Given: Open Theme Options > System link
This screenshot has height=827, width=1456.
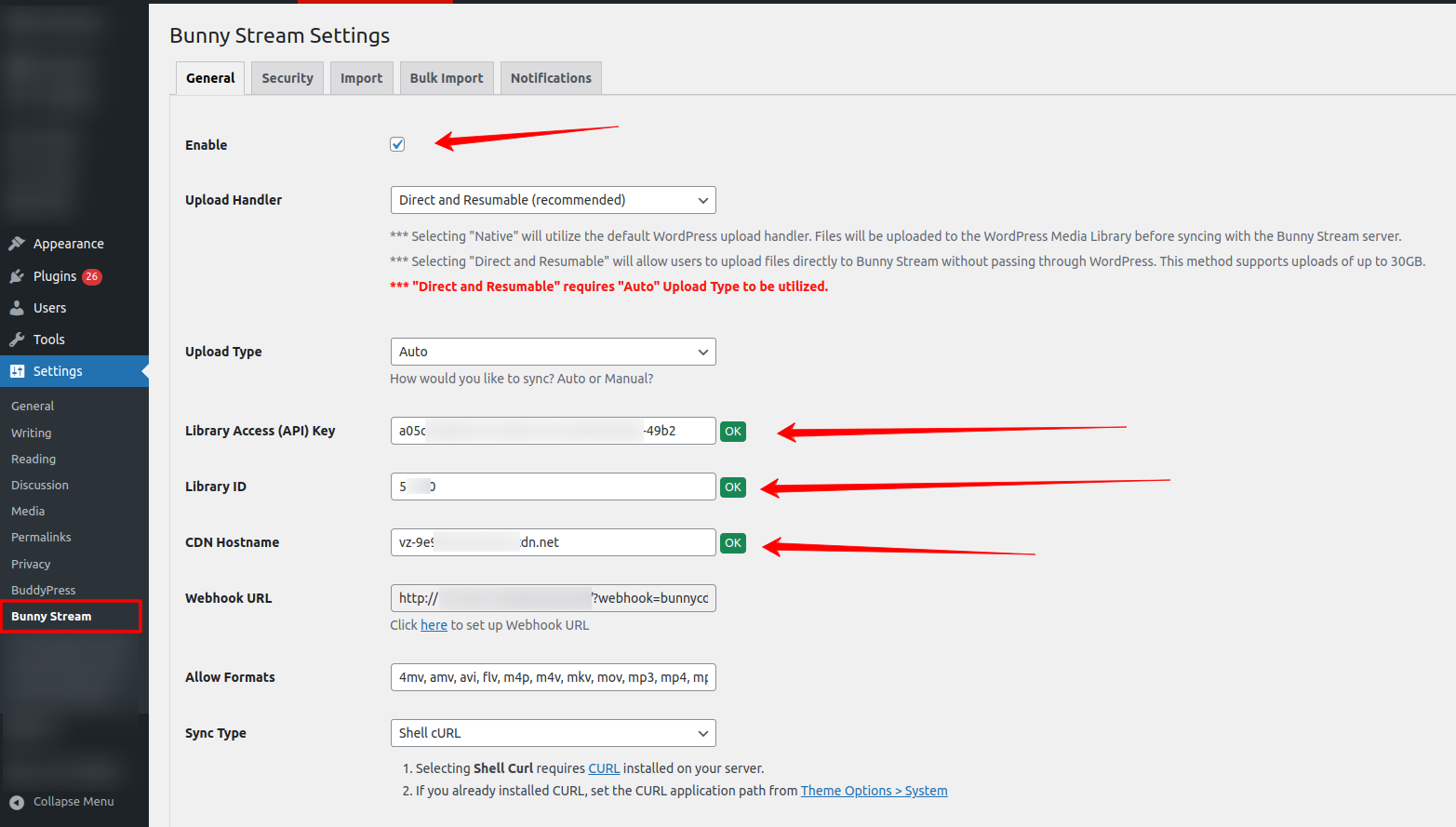Looking at the screenshot, I should 874,791.
